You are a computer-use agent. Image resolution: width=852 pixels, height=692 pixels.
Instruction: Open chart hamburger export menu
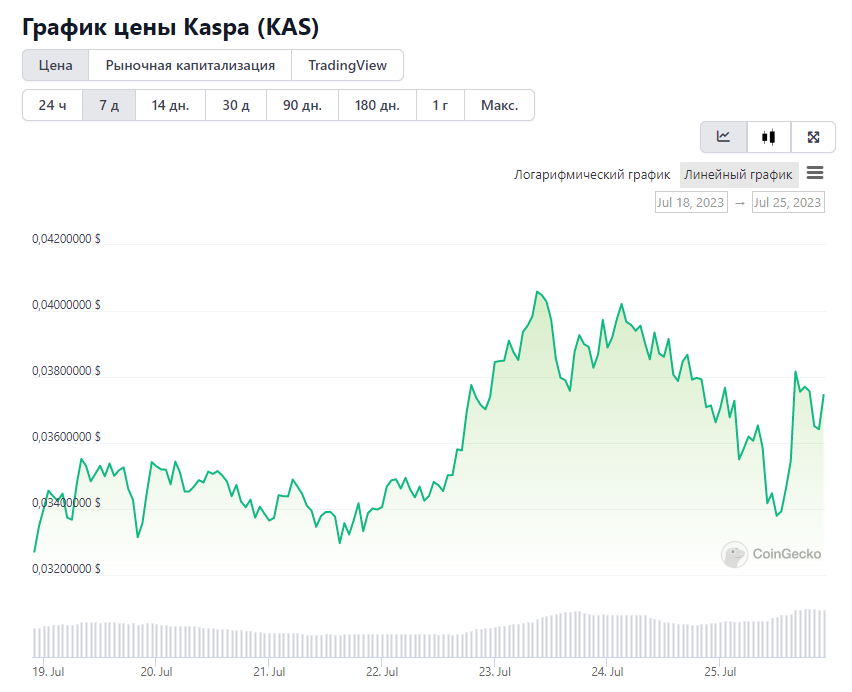pos(815,173)
